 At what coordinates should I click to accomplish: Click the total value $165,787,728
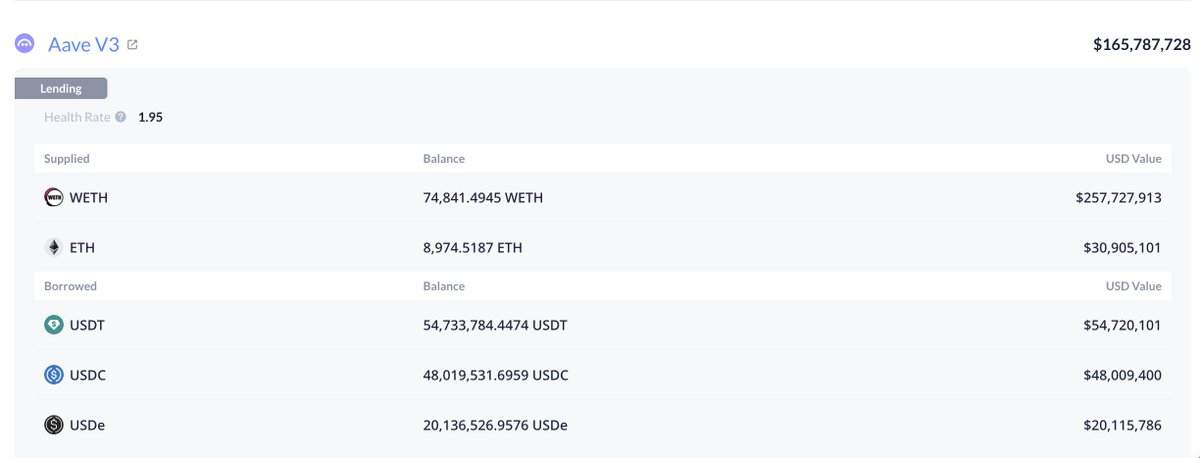[x=1141, y=45]
